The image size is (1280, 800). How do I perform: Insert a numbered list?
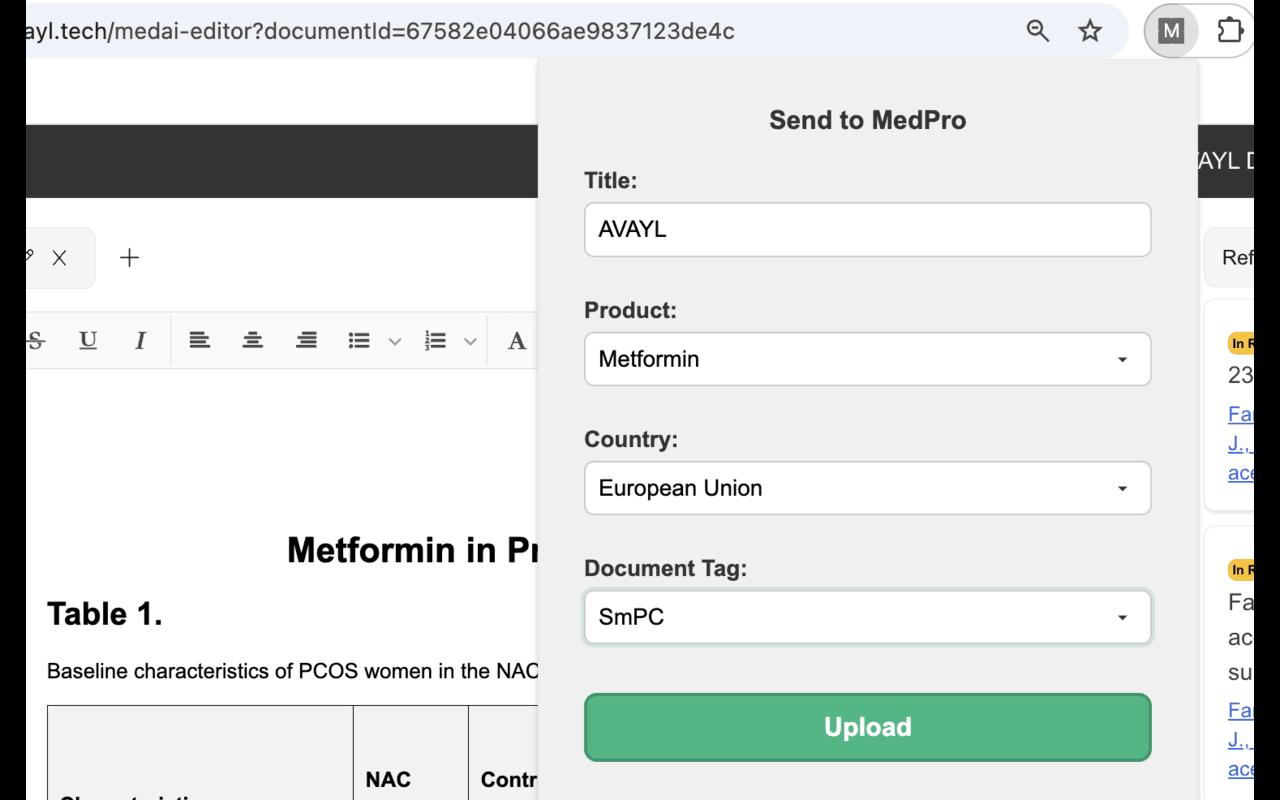coord(435,341)
